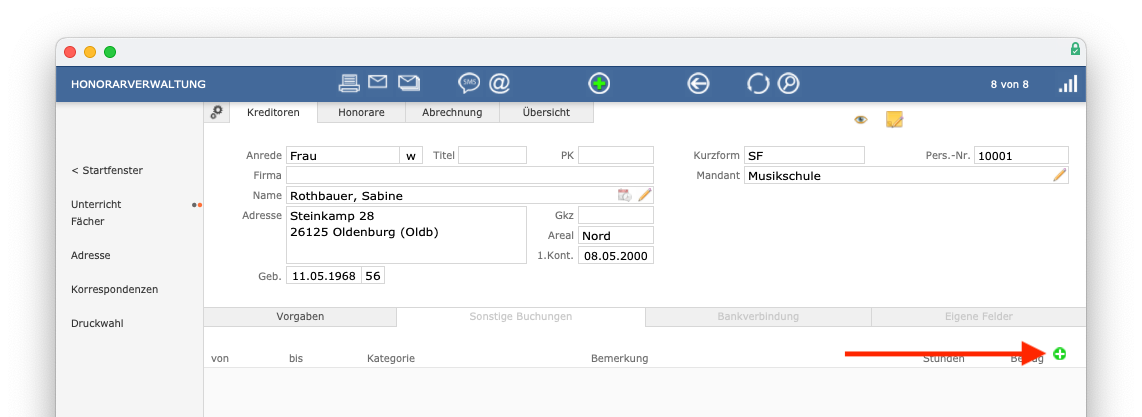Open the Eigene Felder subtab
Image resolution: width=1142 pixels, height=417 pixels.
click(x=978, y=317)
